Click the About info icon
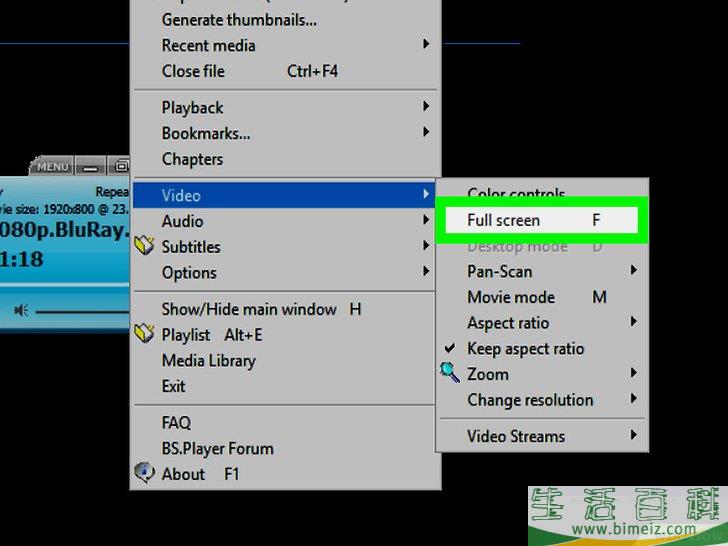 (145, 473)
